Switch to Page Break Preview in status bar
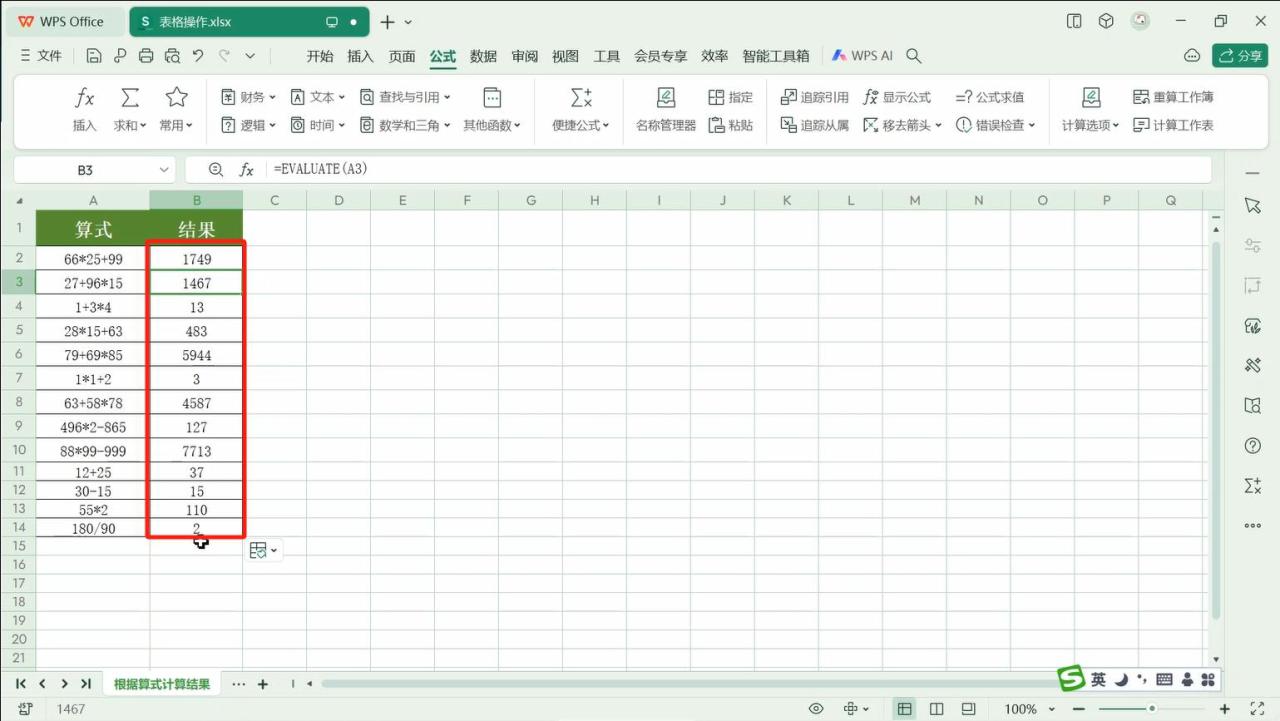Viewport: 1280px width, 721px height. 968,709
